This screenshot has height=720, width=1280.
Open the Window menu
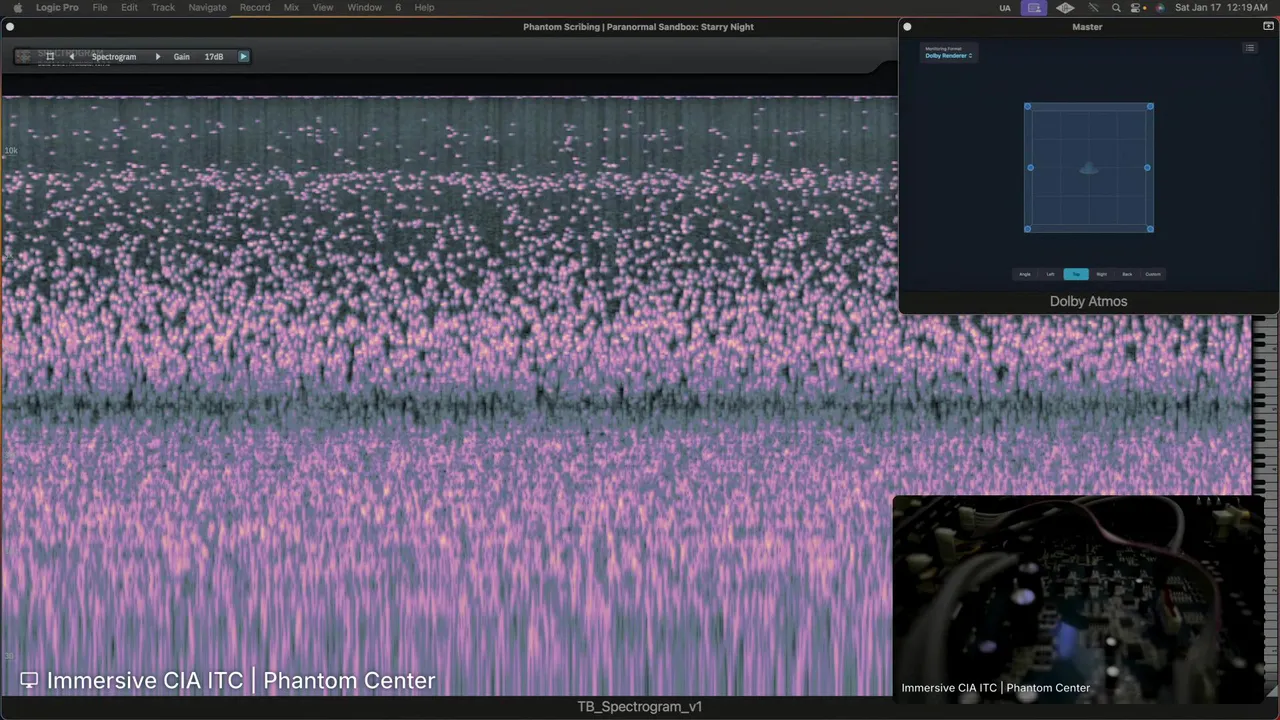click(x=364, y=7)
